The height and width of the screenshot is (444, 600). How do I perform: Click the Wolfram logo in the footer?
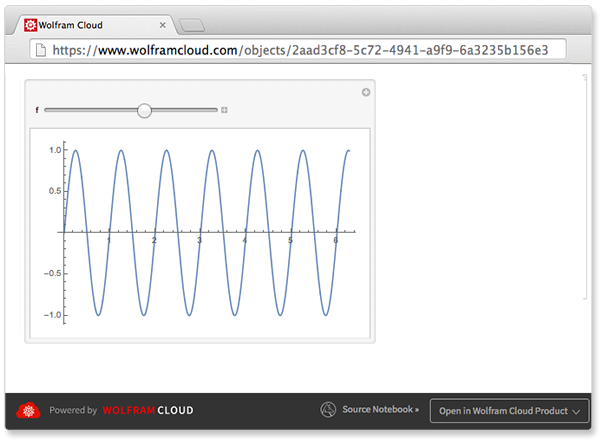coord(27,410)
